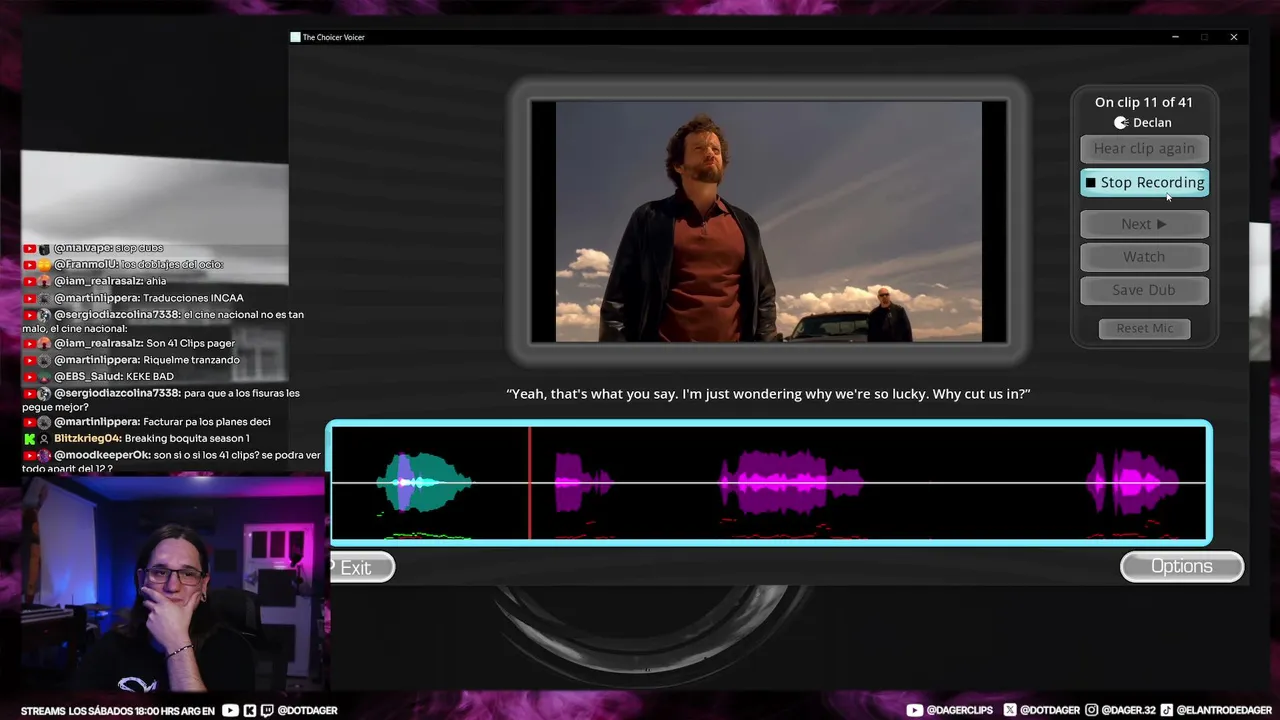This screenshot has width=1280, height=720.
Task: Click "STREAMS LOS SÁBADOS 18:00 HRS ARG EN" text
Action: coord(118,711)
